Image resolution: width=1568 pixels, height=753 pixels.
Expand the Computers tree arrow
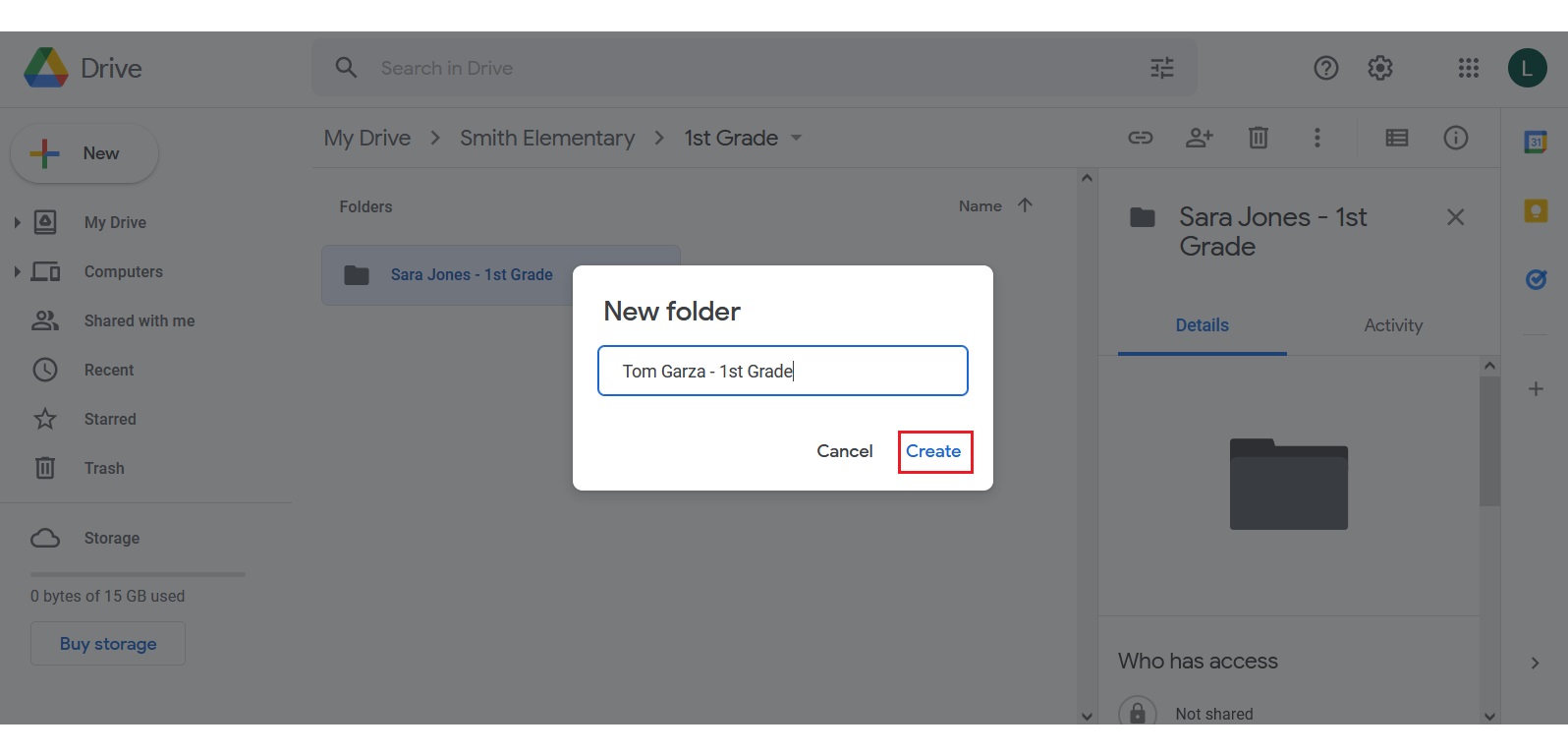coord(17,271)
